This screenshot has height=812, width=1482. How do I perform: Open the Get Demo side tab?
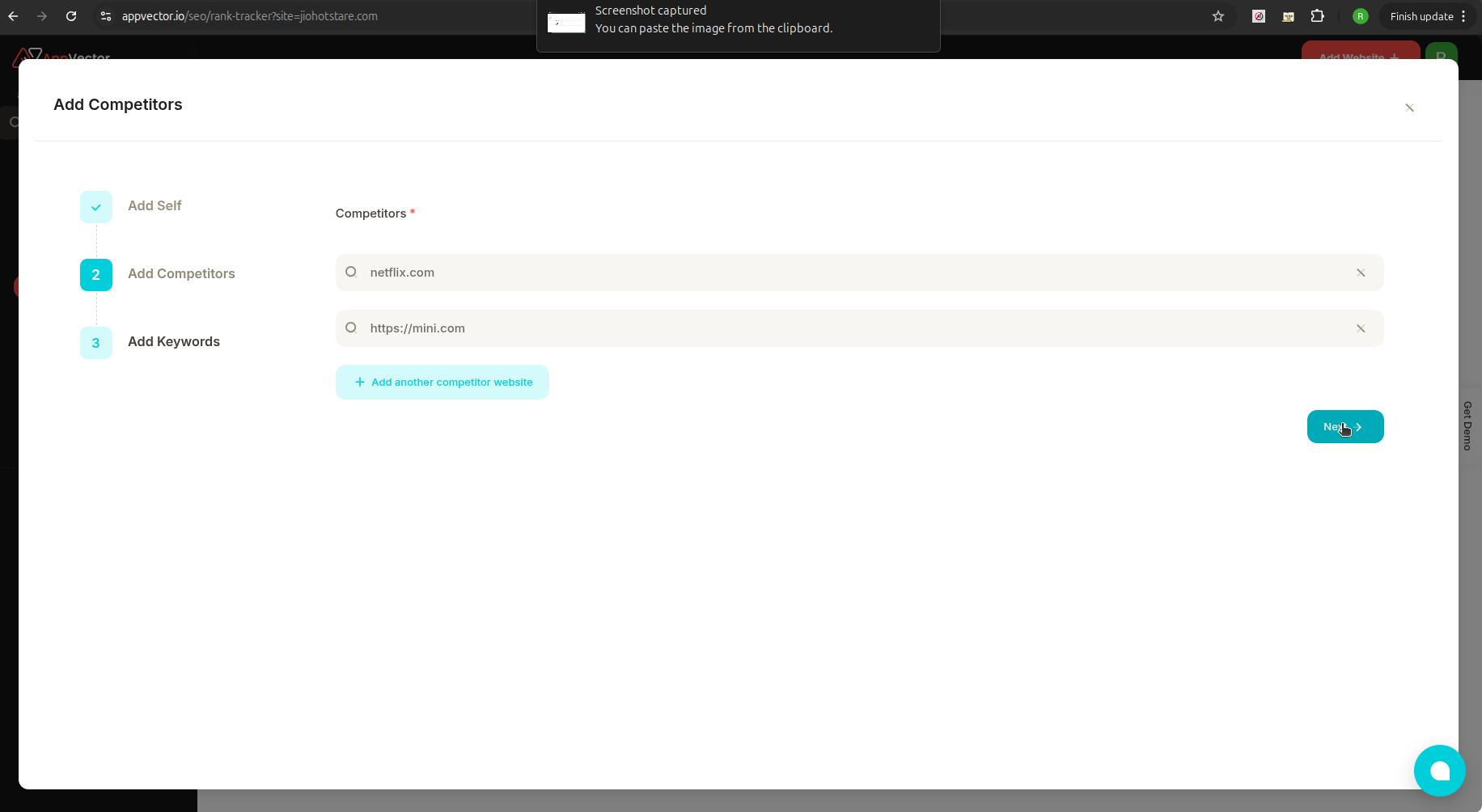(x=1467, y=426)
